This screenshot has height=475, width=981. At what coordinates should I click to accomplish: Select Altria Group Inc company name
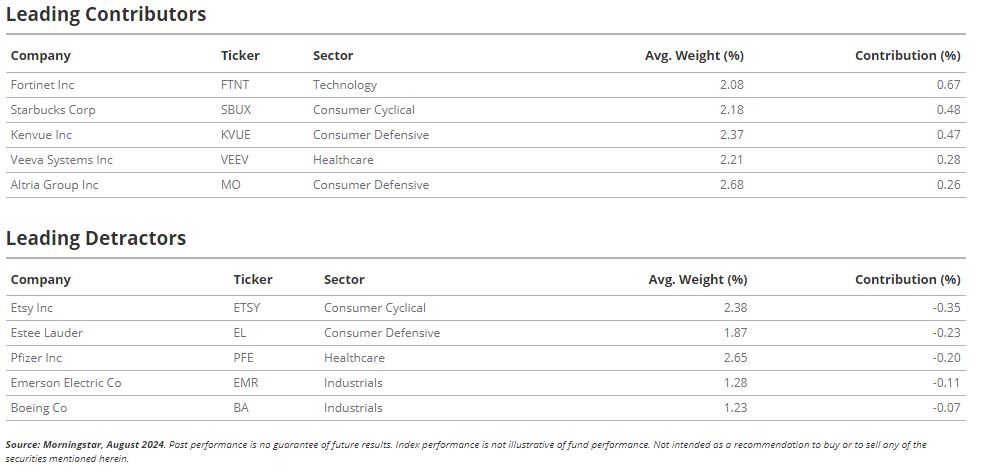click(x=54, y=185)
